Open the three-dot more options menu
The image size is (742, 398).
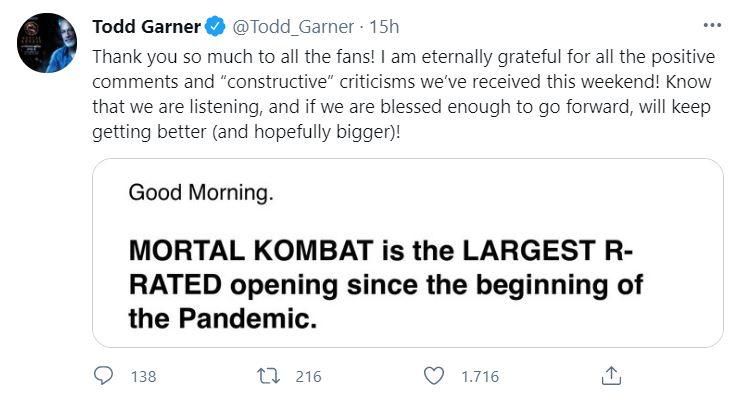tap(712, 25)
